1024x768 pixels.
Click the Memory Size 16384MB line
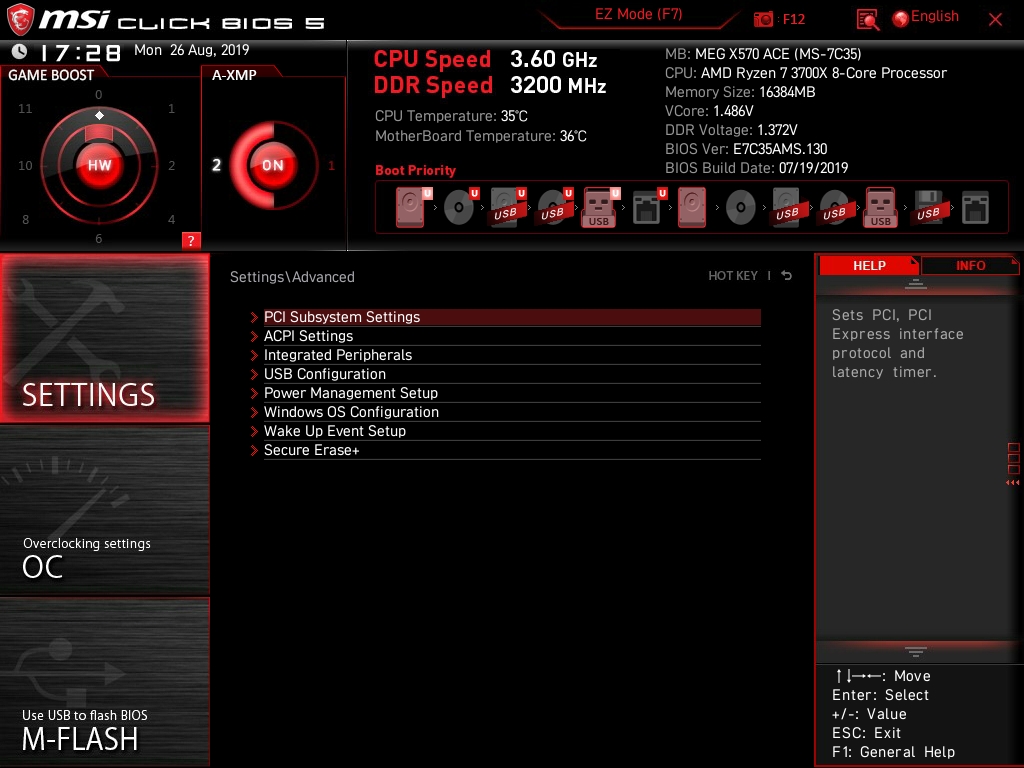(740, 92)
